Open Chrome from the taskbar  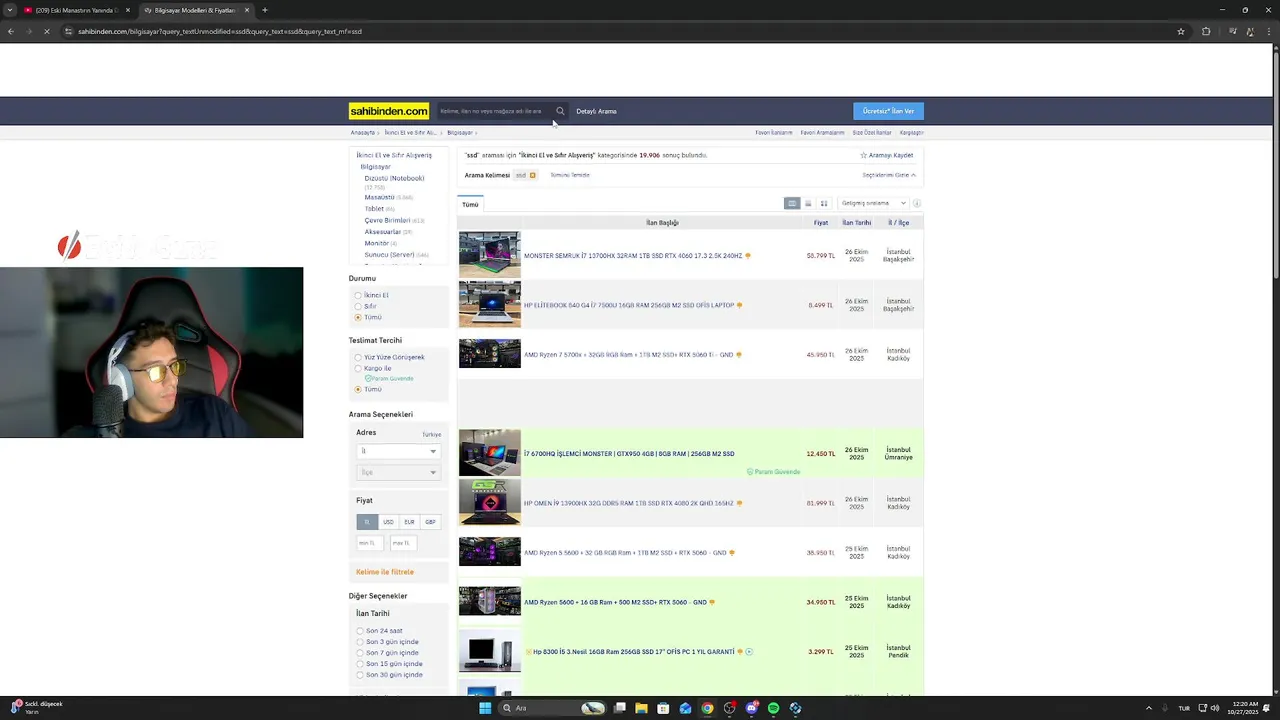707,708
